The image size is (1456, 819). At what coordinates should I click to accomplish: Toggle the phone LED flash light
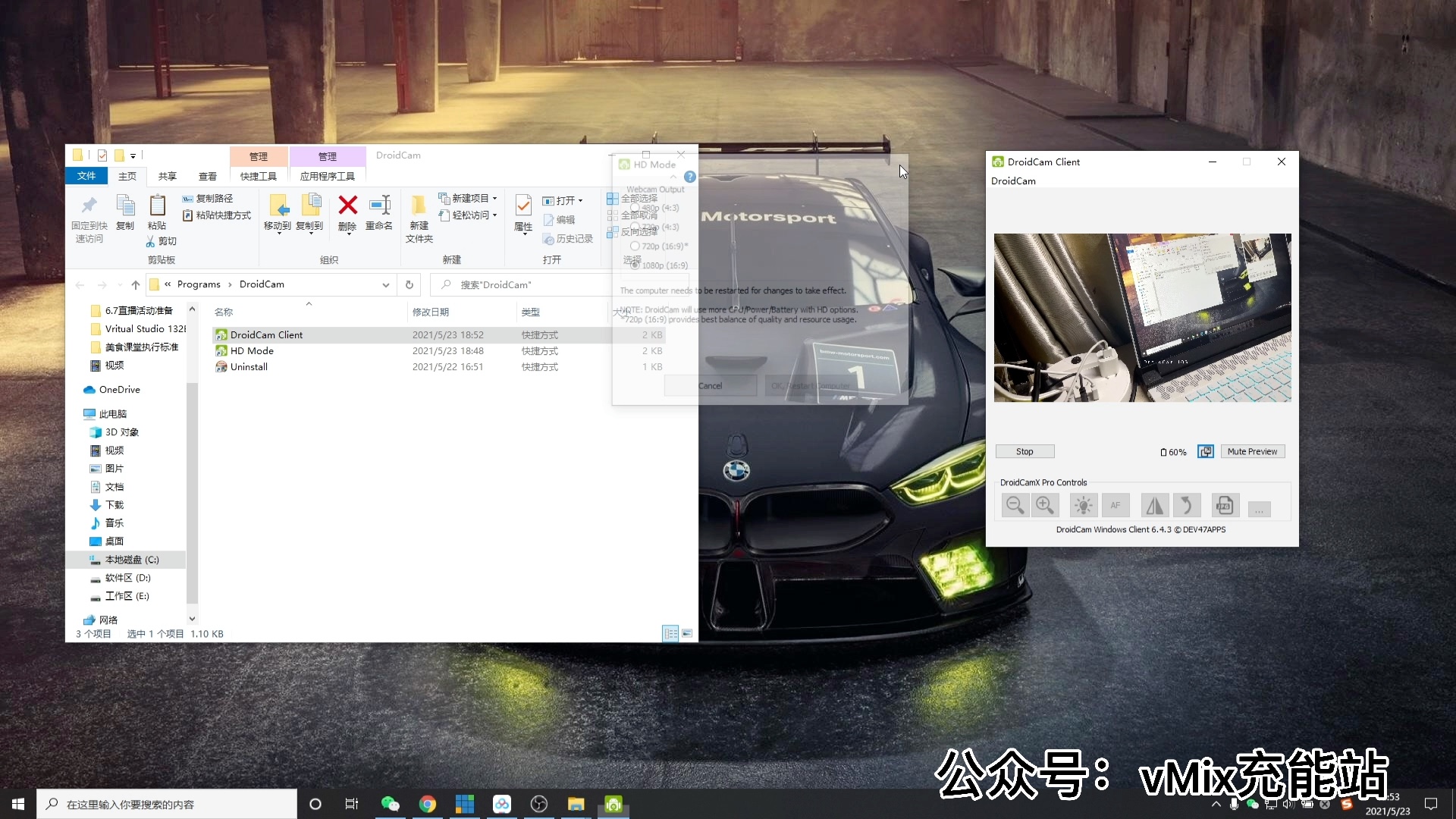click(1083, 505)
